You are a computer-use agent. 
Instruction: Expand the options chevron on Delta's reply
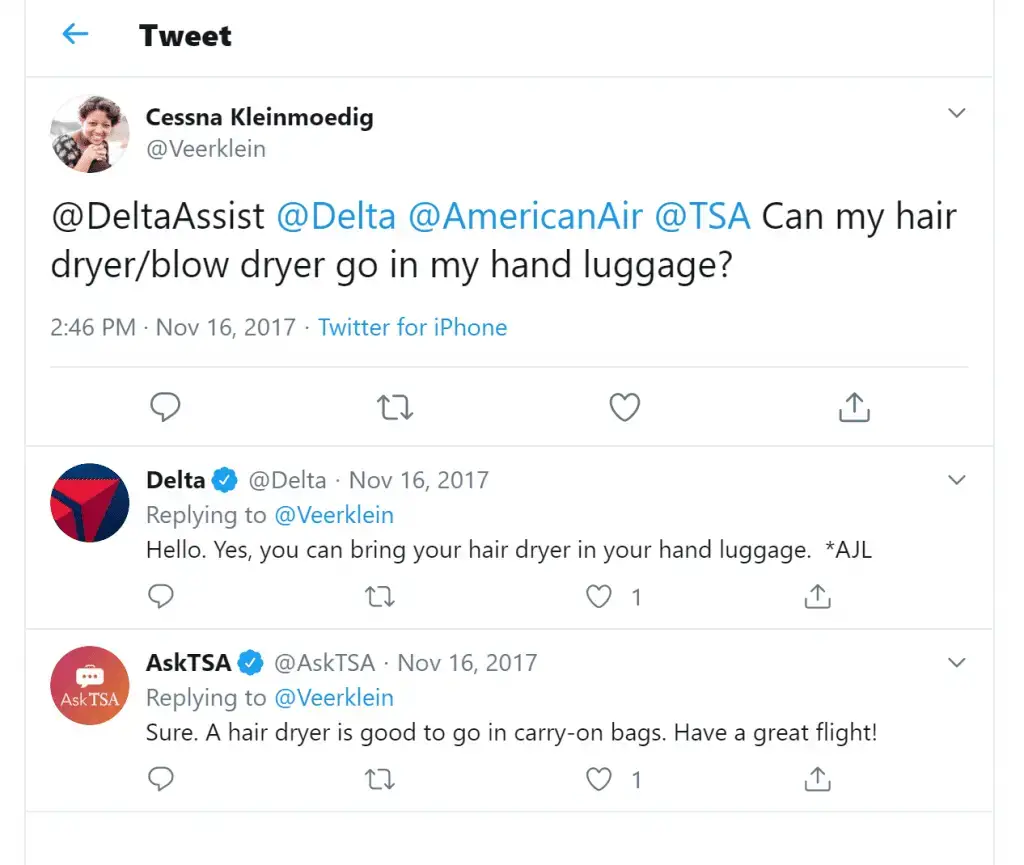957,480
